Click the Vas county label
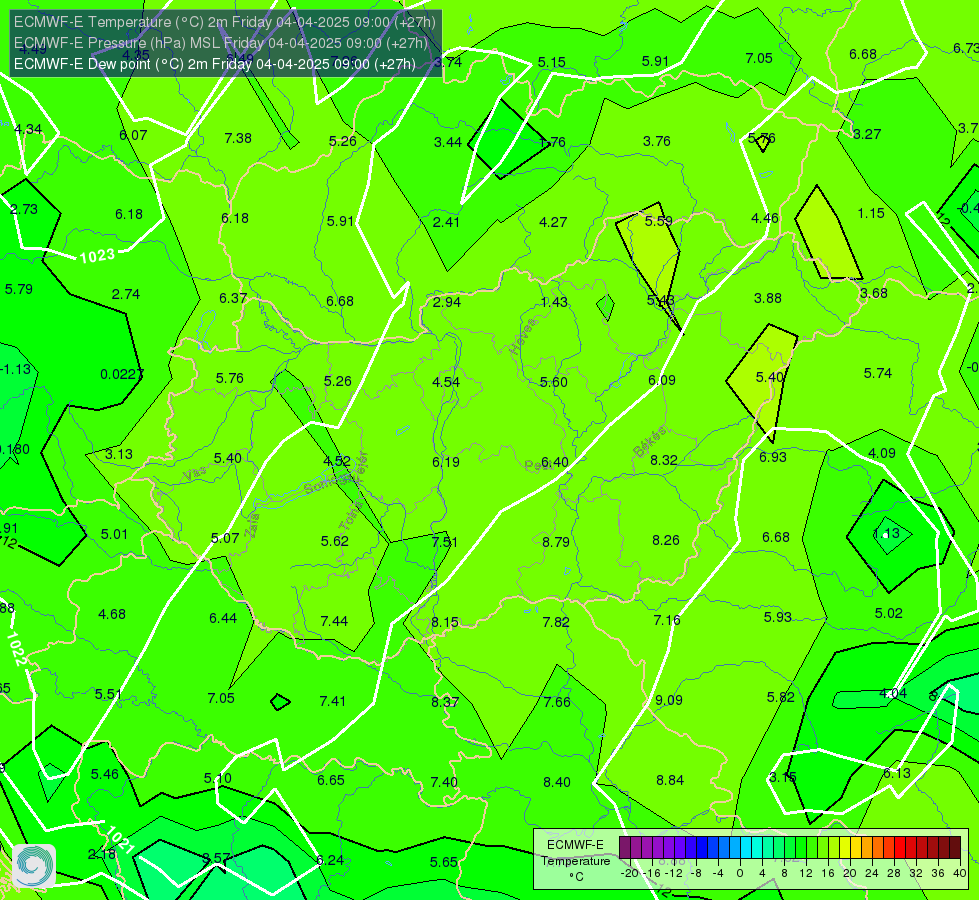This screenshot has width=979, height=900. click(x=195, y=474)
